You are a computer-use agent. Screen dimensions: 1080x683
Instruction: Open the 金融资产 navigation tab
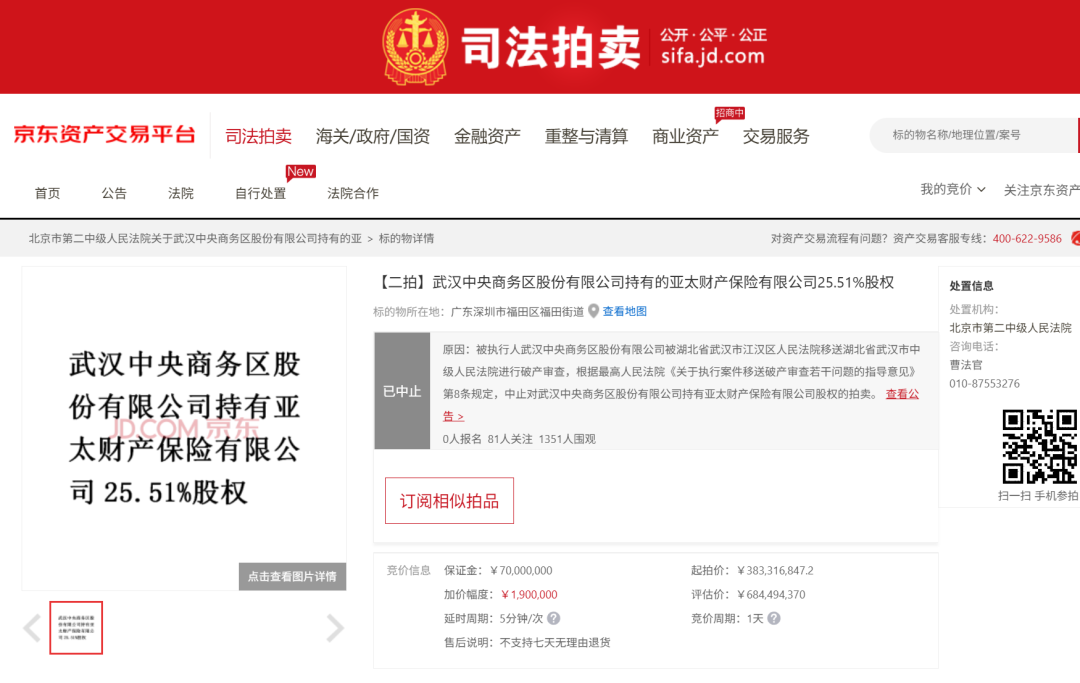click(487, 137)
